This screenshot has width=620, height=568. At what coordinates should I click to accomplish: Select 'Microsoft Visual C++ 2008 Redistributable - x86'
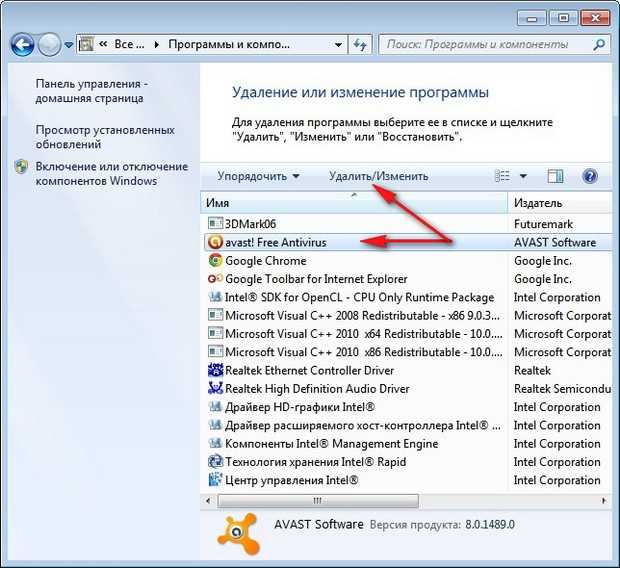coord(363,315)
